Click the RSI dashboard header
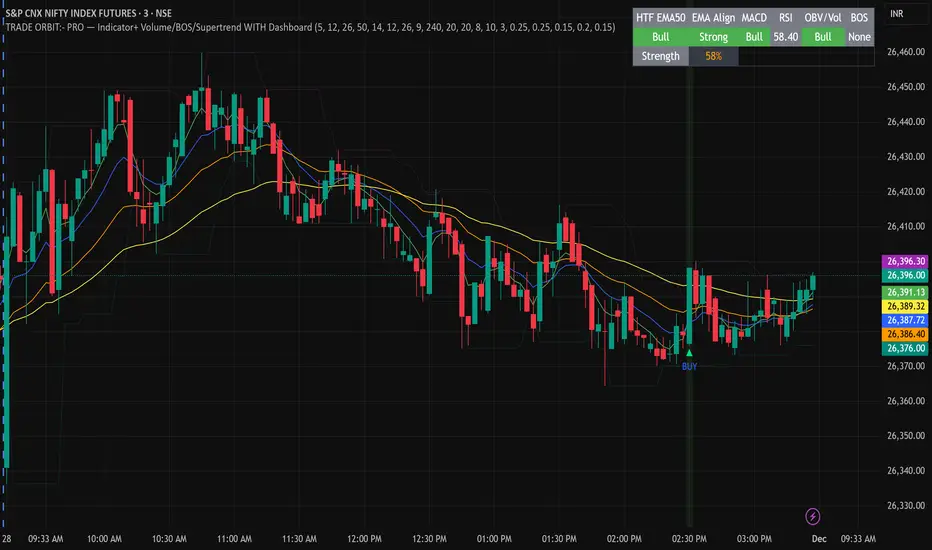 pyautogui.click(x=785, y=18)
